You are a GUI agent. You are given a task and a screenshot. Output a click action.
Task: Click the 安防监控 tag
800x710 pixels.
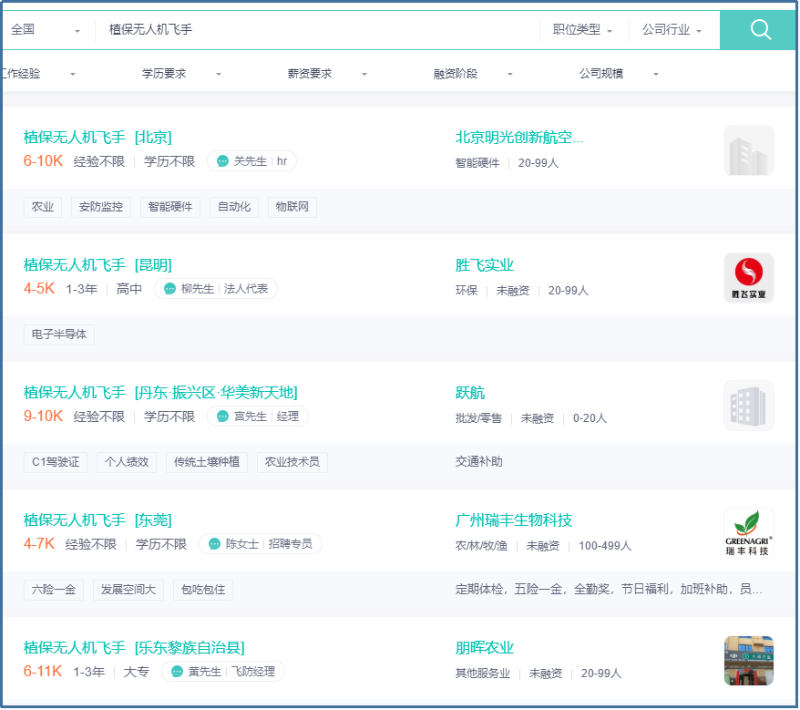(x=101, y=207)
